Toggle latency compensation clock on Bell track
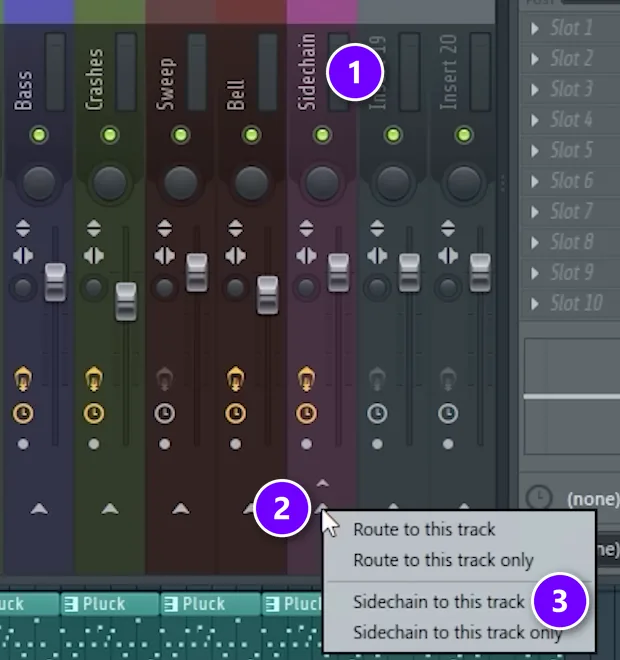Viewport: 620px width, 660px height. [235, 413]
